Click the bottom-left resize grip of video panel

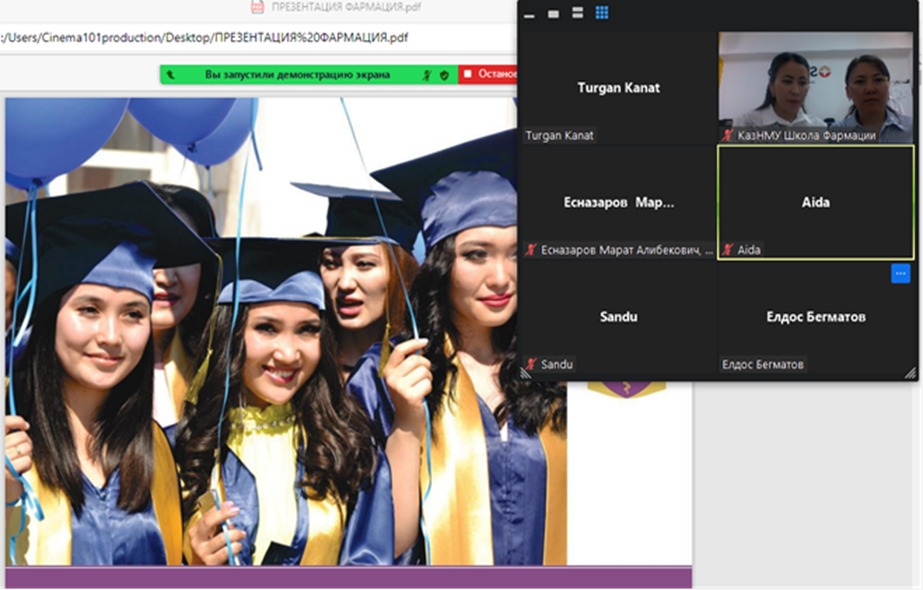point(525,372)
